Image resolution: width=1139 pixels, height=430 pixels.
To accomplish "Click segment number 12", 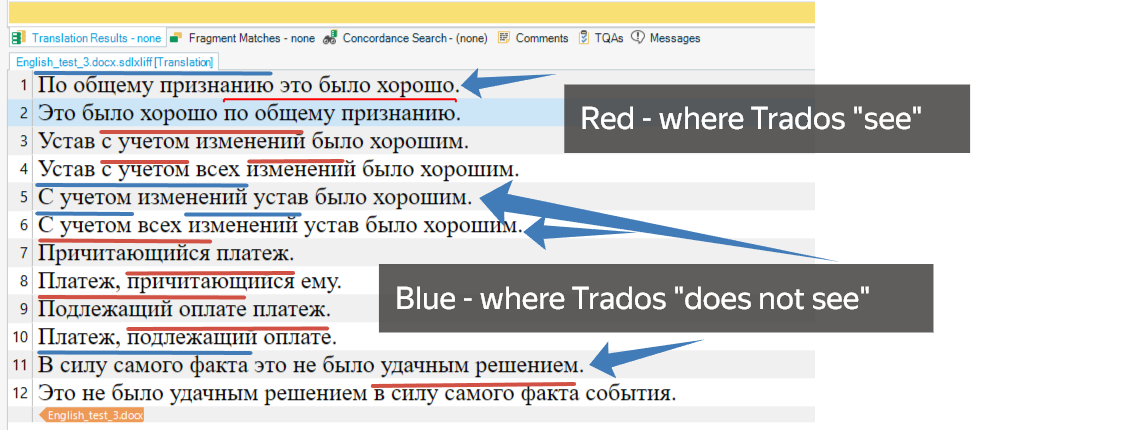I will point(22,393).
